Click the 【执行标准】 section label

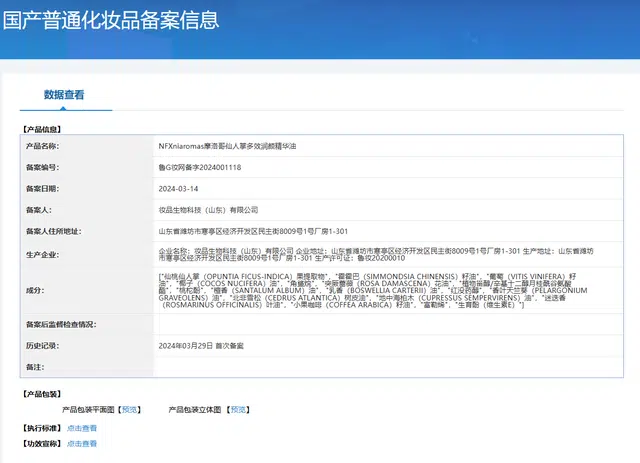(42, 427)
